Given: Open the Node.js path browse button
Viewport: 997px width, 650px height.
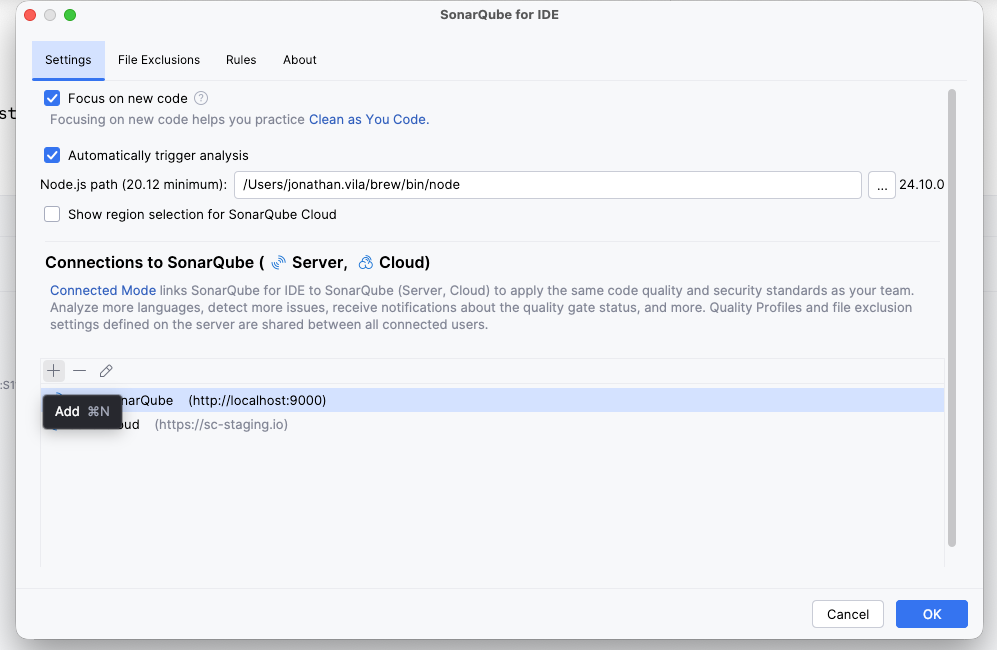Looking at the screenshot, I should tap(881, 185).
